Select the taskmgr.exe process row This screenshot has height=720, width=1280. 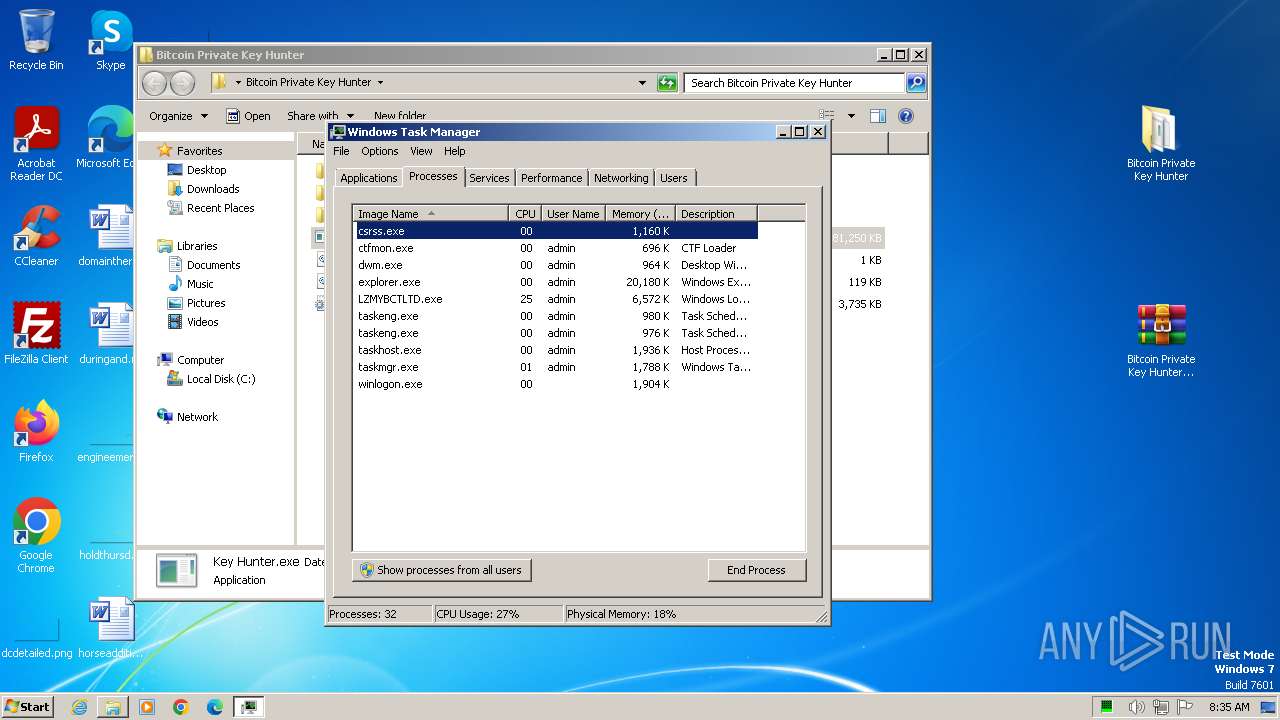tap(556, 367)
